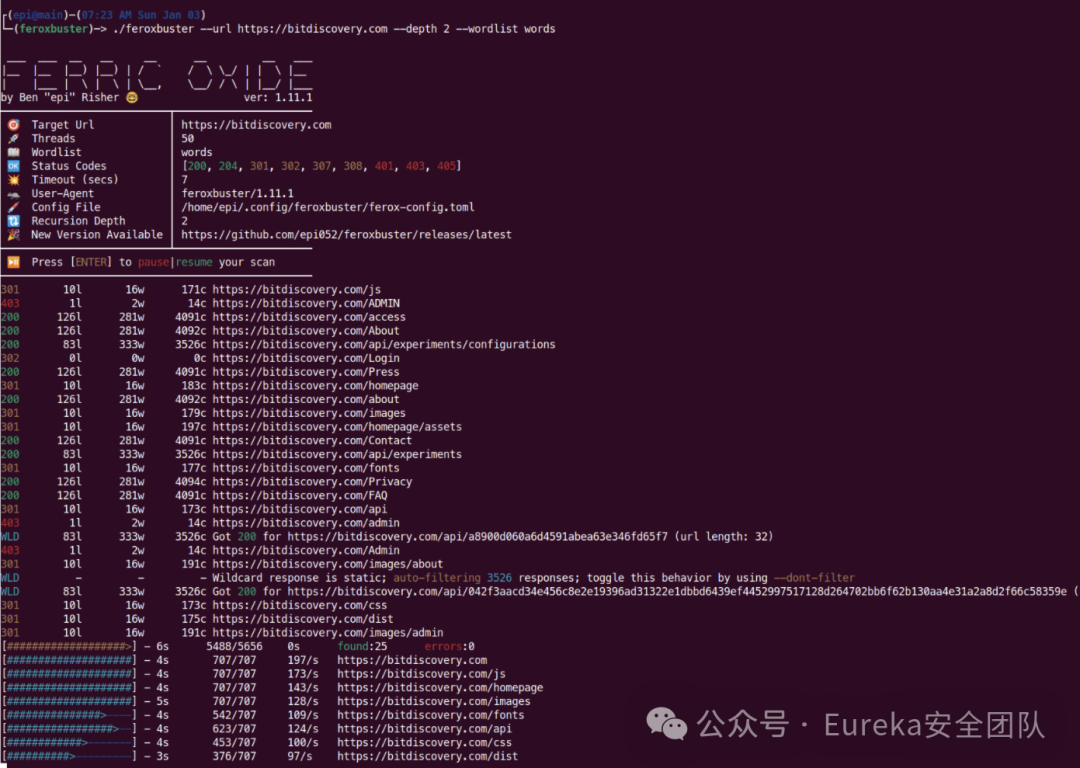
Task: Click the feroxbuster/1.11.1 User-Agent value
Action: (x=238, y=194)
